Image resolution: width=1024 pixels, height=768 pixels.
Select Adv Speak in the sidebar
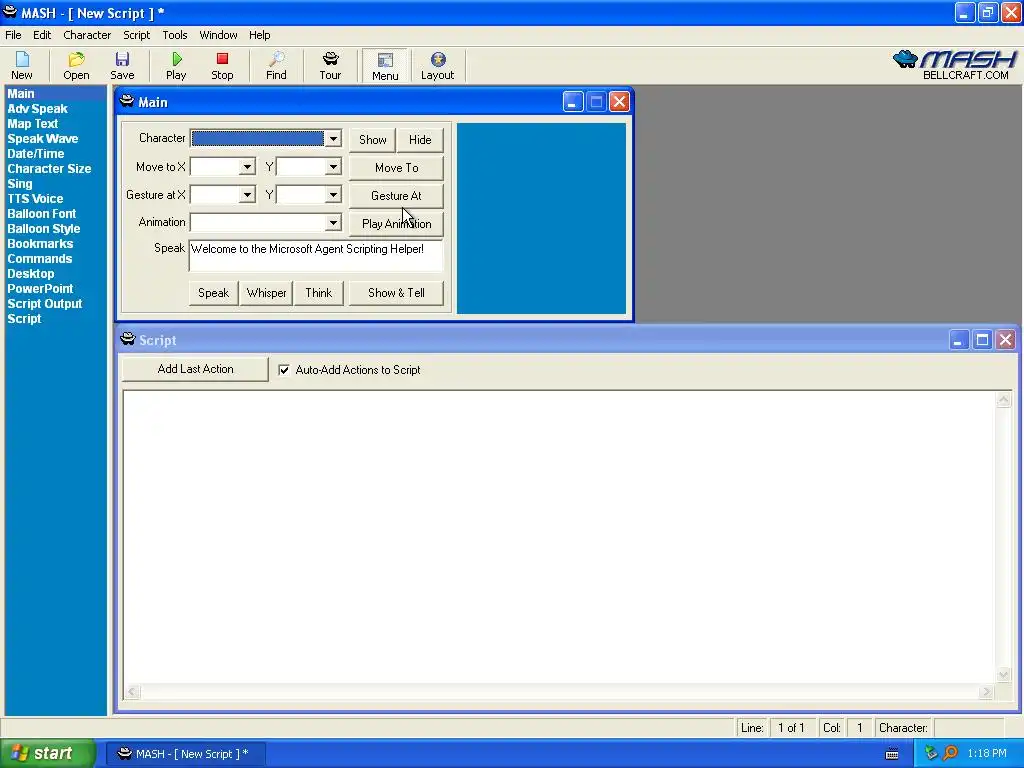(x=37, y=109)
